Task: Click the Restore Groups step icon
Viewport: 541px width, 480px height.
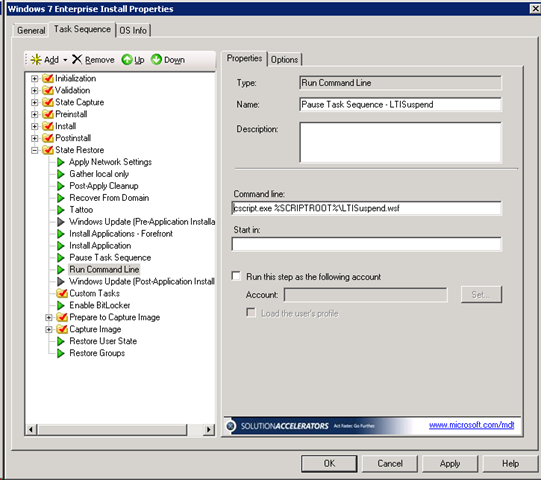Action: (61, 353)
